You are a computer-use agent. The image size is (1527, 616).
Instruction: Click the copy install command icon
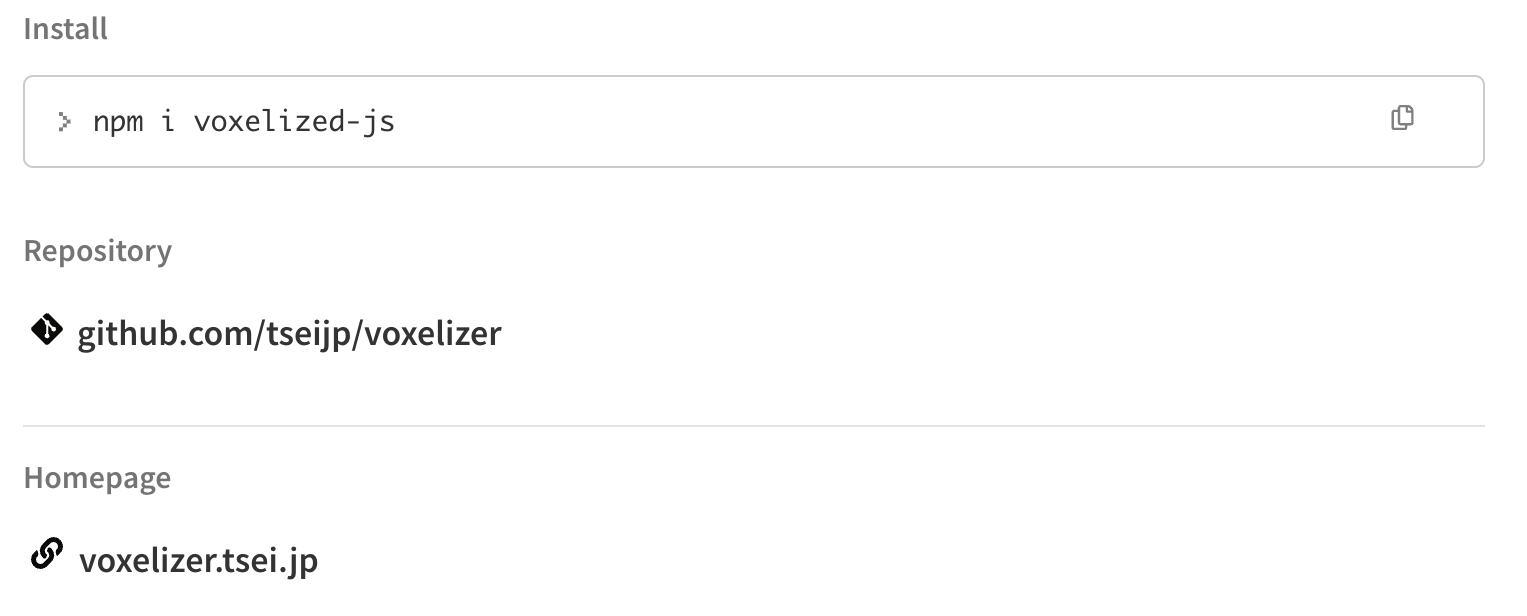pyautogui.click(x=1402, y=118)
